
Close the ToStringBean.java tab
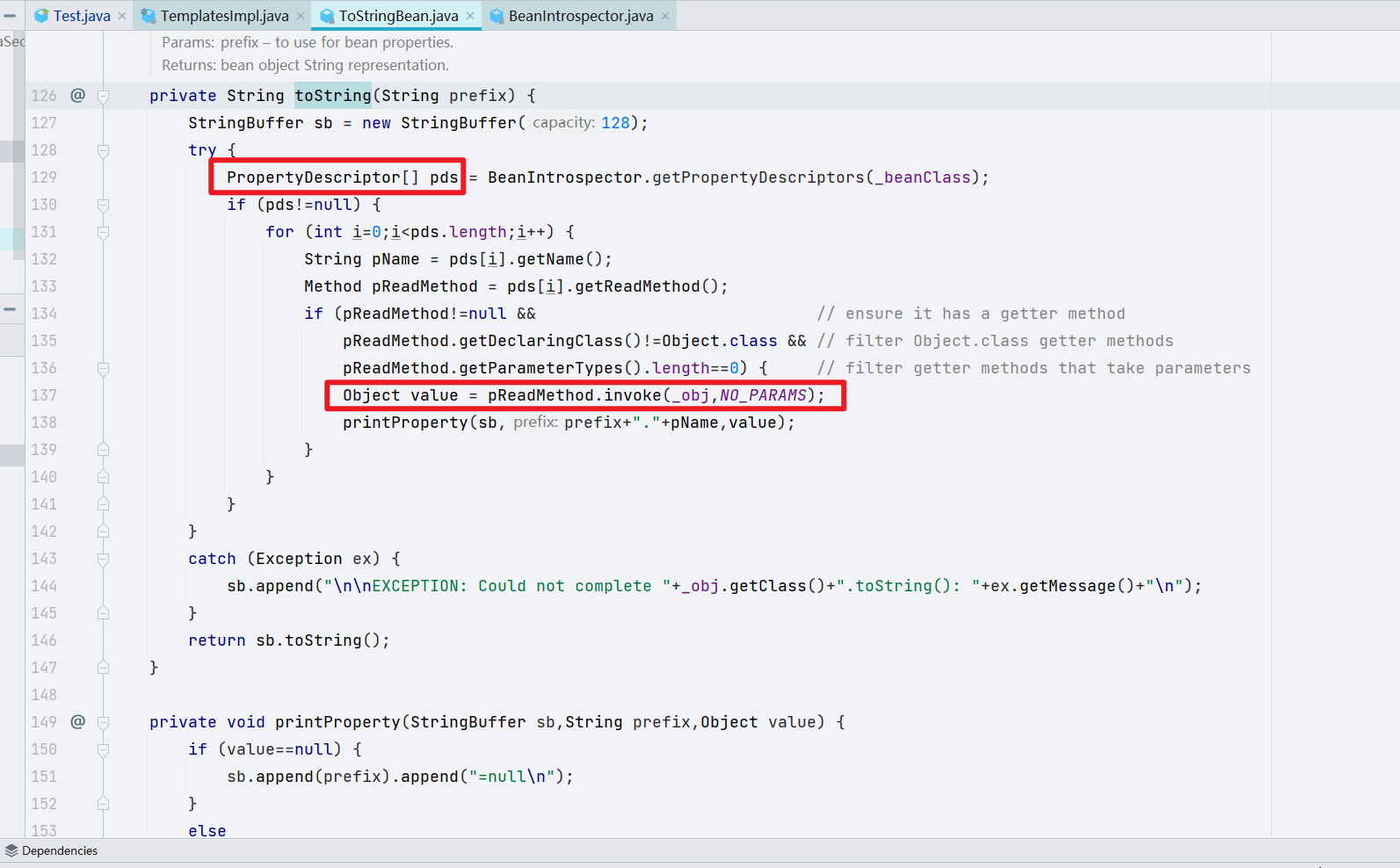coord(470,16)
